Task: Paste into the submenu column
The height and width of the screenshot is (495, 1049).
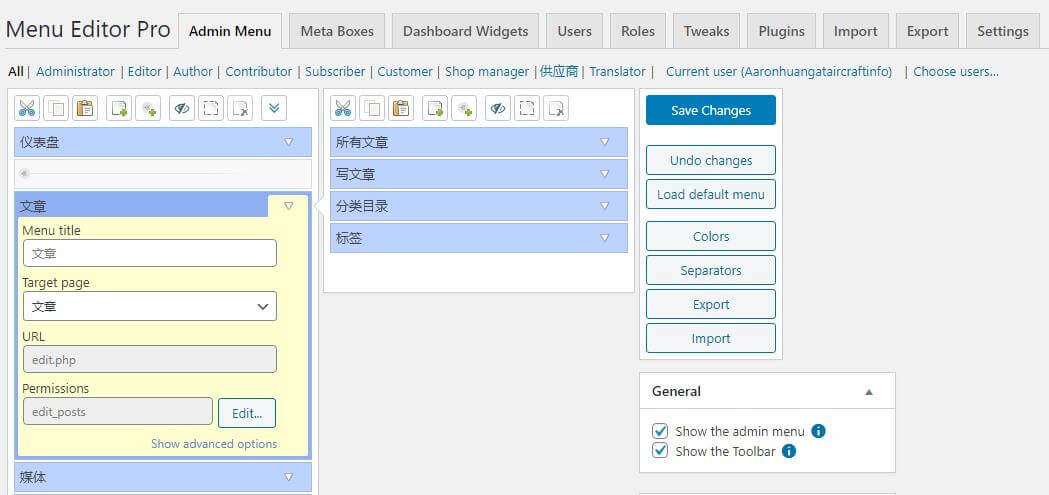Action: (401, 108)
